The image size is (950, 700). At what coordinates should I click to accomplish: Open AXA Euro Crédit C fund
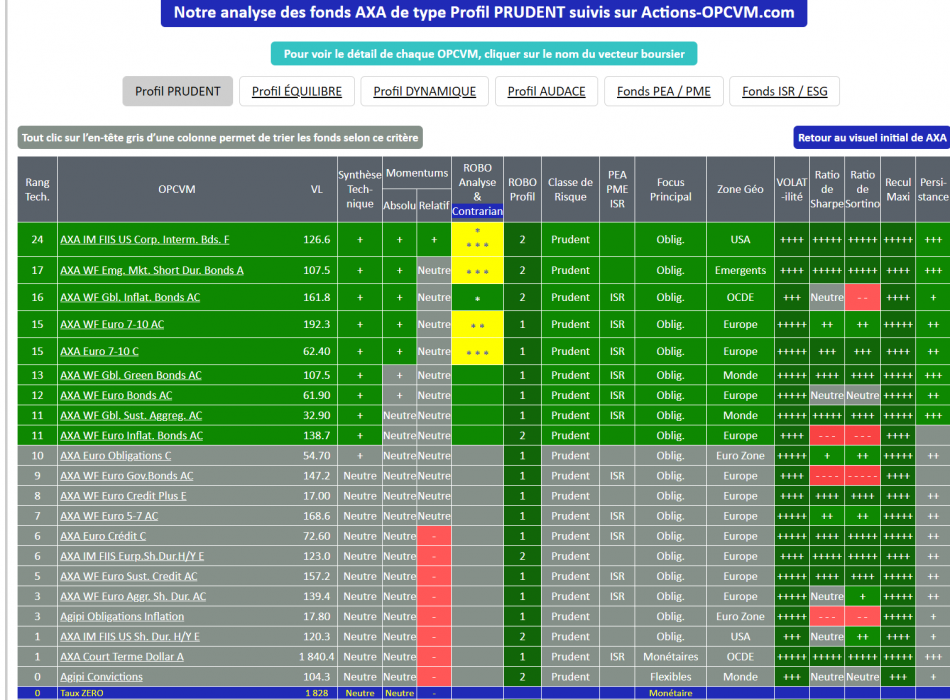(x=103, y=536)
